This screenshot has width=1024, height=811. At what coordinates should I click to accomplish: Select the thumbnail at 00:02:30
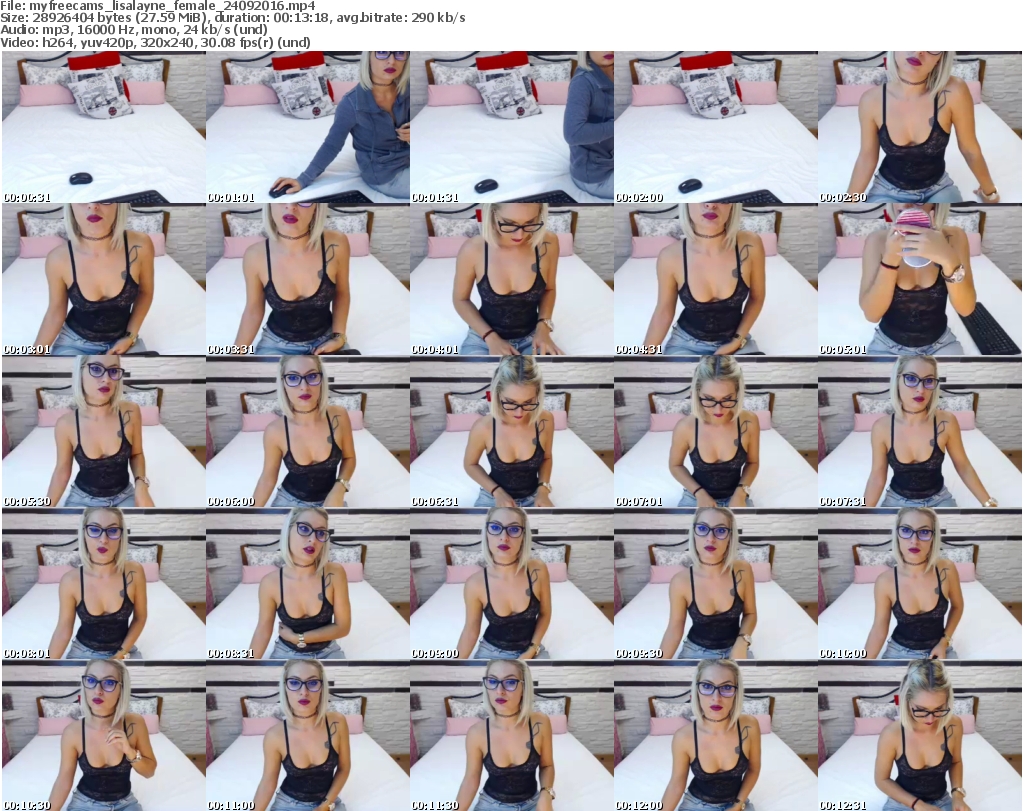(919, 128)
